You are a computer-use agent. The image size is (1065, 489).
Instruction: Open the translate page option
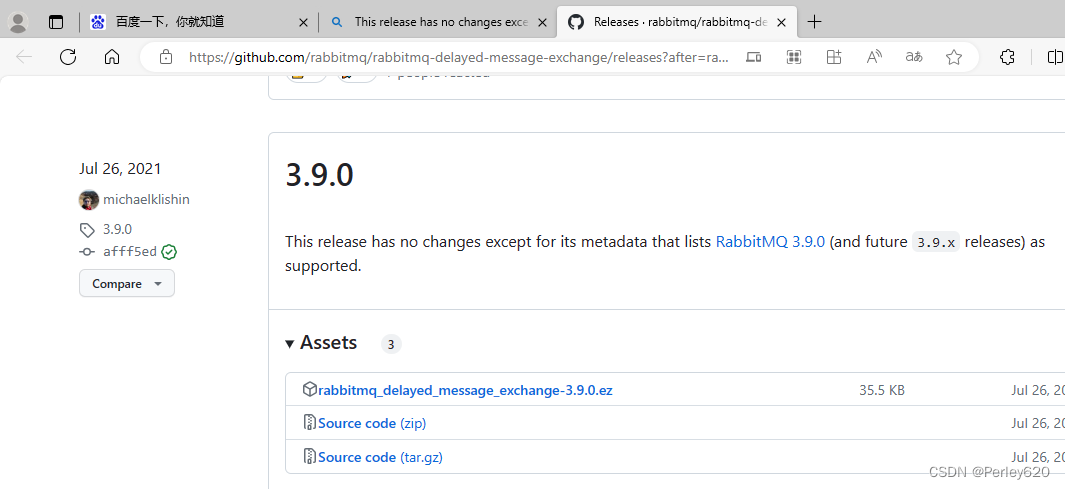coord(914,57)
